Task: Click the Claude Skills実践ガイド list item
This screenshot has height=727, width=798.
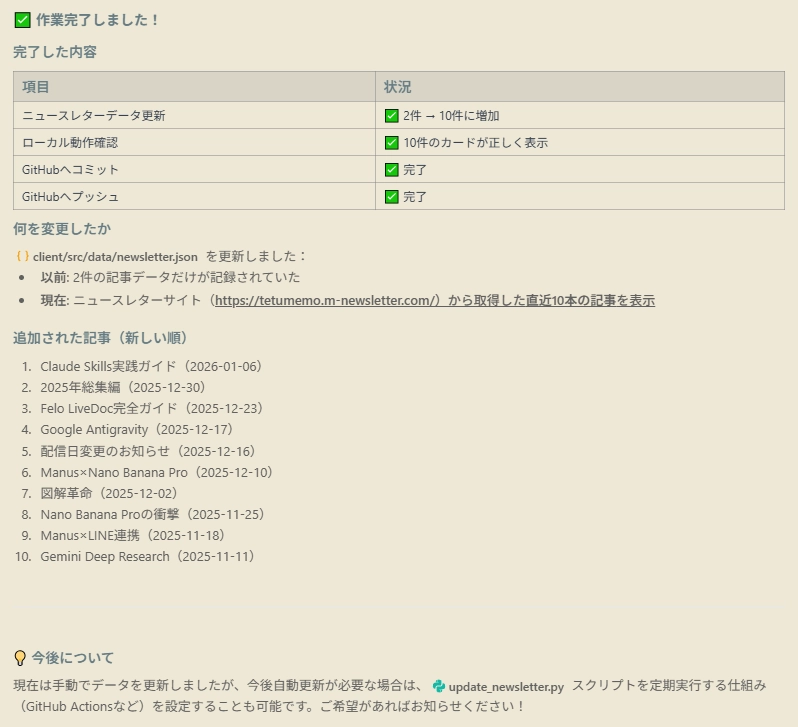Action: pos(151,367)
